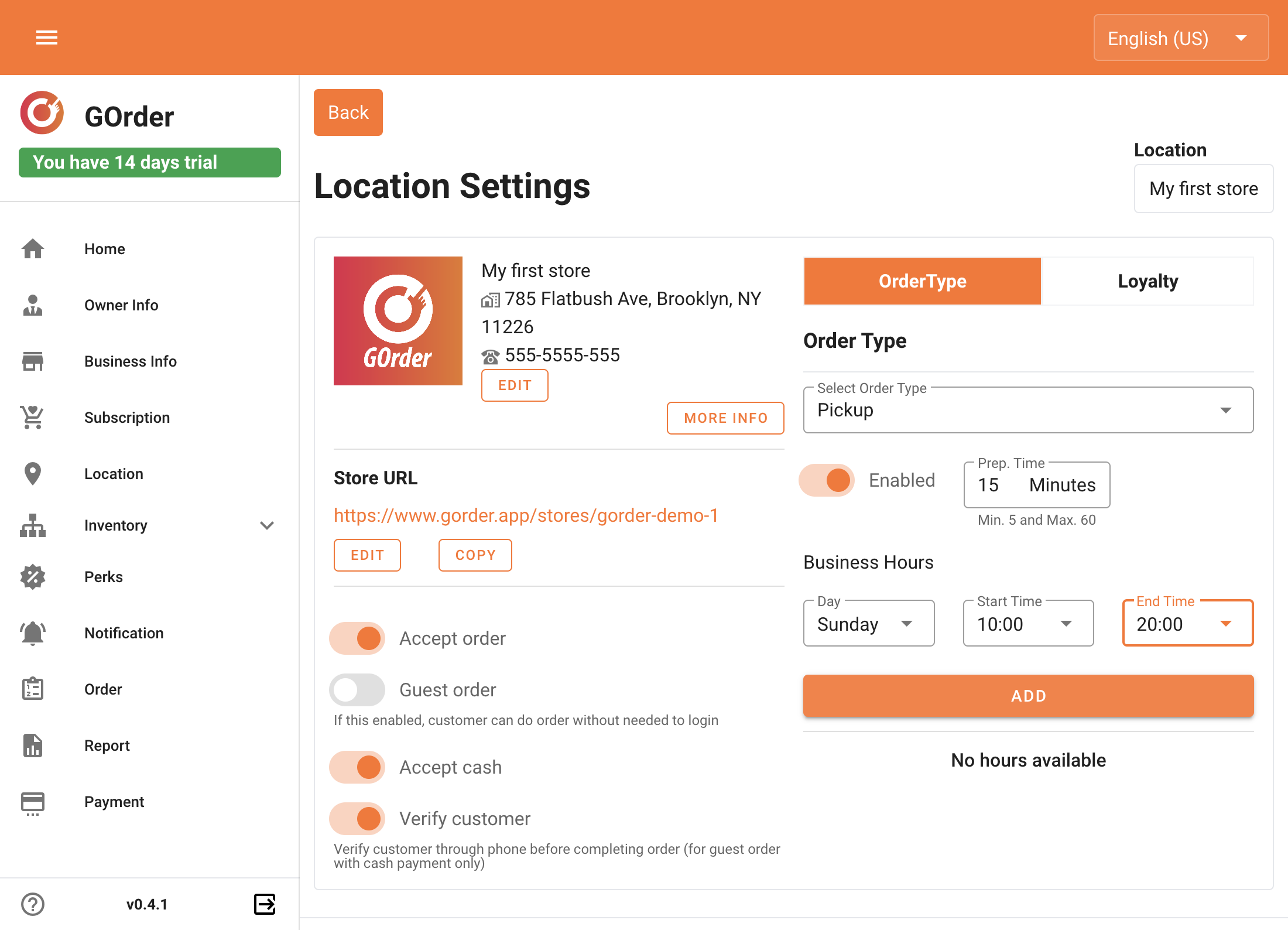Viewport: 1288px width, 930px height.
Task: Click the Payment card icon
Action: (33, 803)
